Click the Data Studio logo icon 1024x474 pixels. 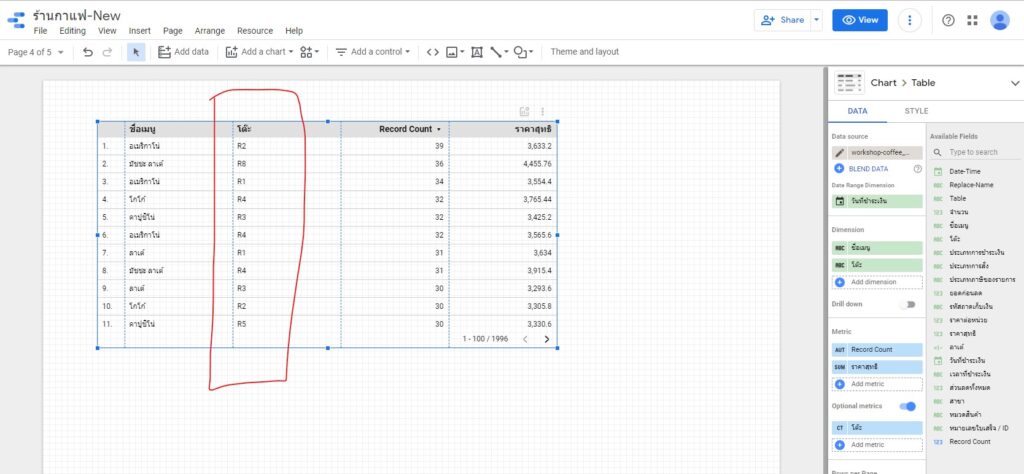[16, 21]
